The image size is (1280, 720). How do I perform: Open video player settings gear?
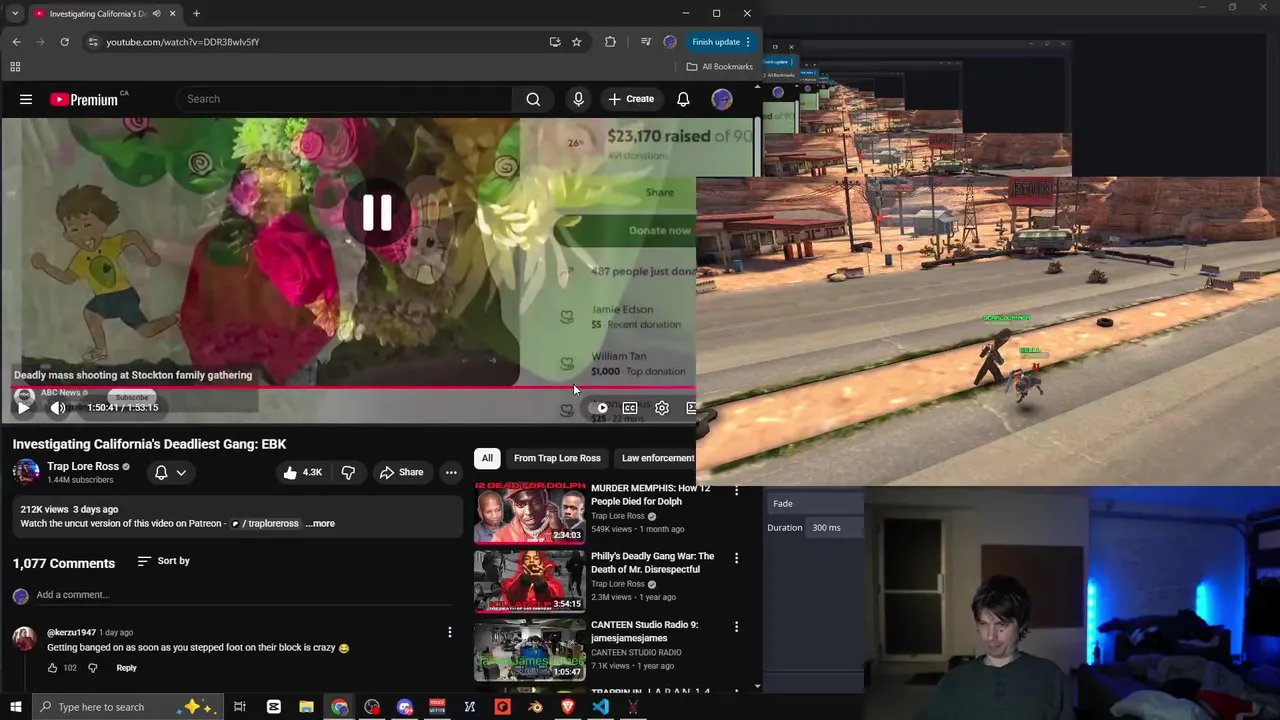[662, 408]
